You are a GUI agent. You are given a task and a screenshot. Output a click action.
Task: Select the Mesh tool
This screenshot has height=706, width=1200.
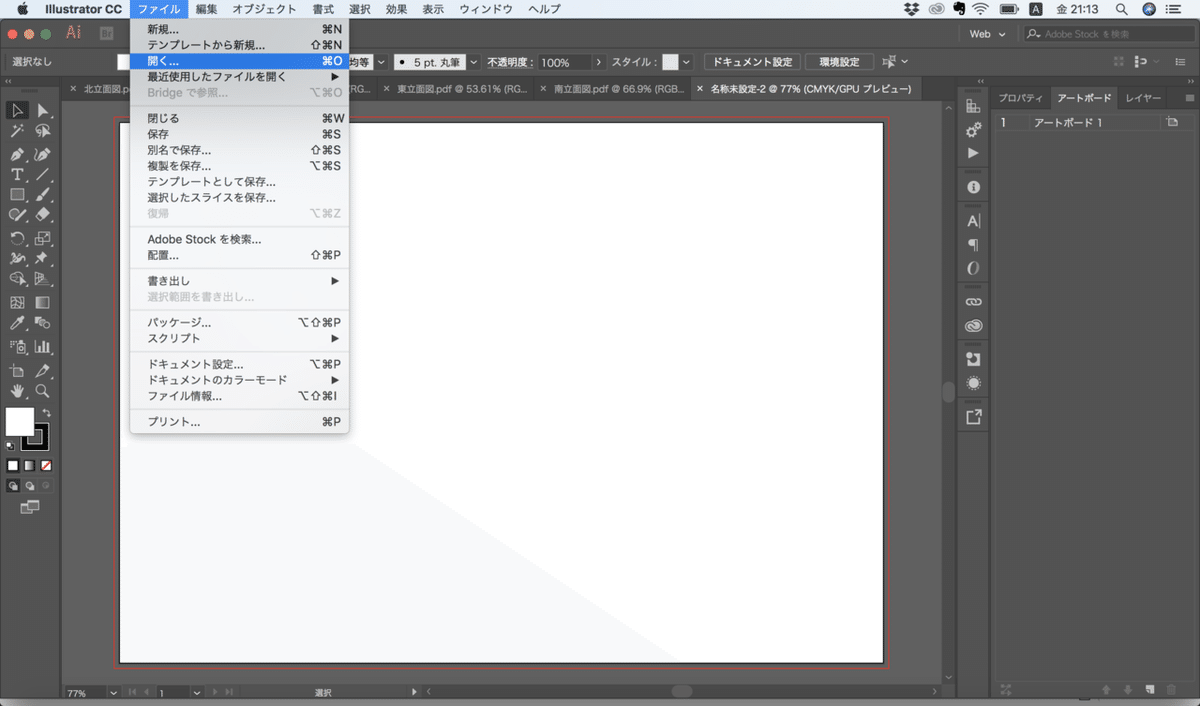(17, 302)
